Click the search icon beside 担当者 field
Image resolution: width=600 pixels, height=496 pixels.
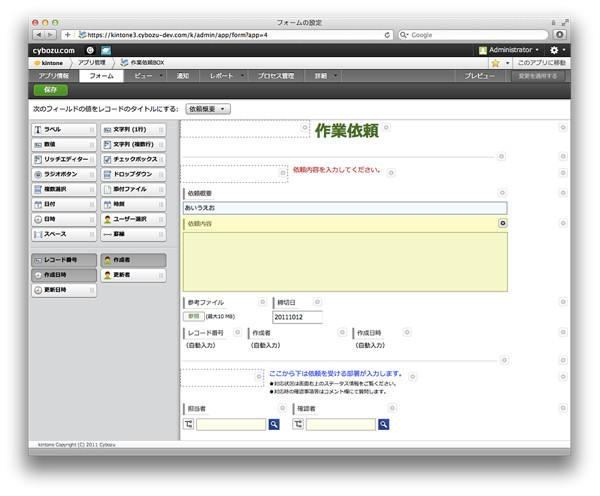click(274, 425)
